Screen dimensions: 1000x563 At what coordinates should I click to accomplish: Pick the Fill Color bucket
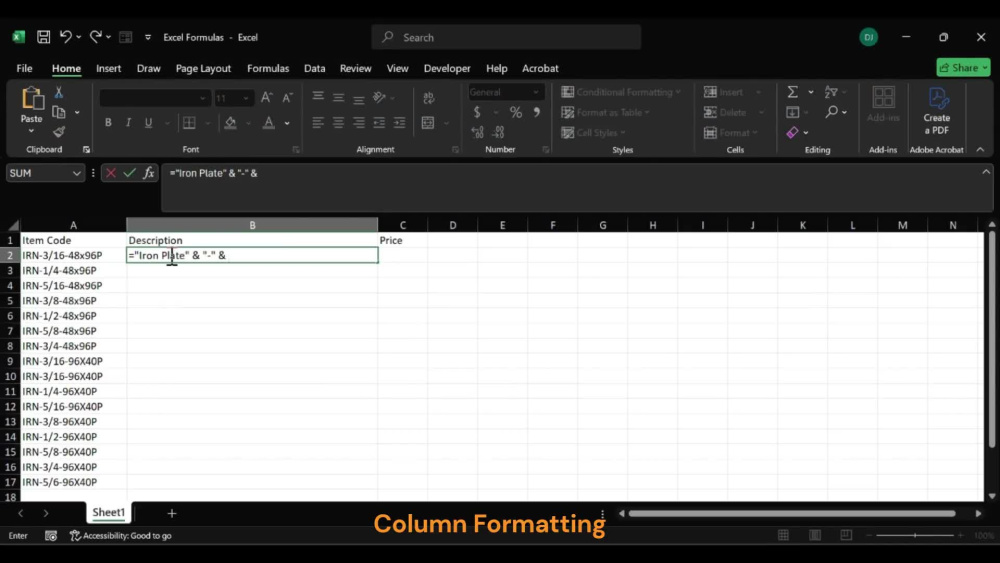click(x=231, y=122)
